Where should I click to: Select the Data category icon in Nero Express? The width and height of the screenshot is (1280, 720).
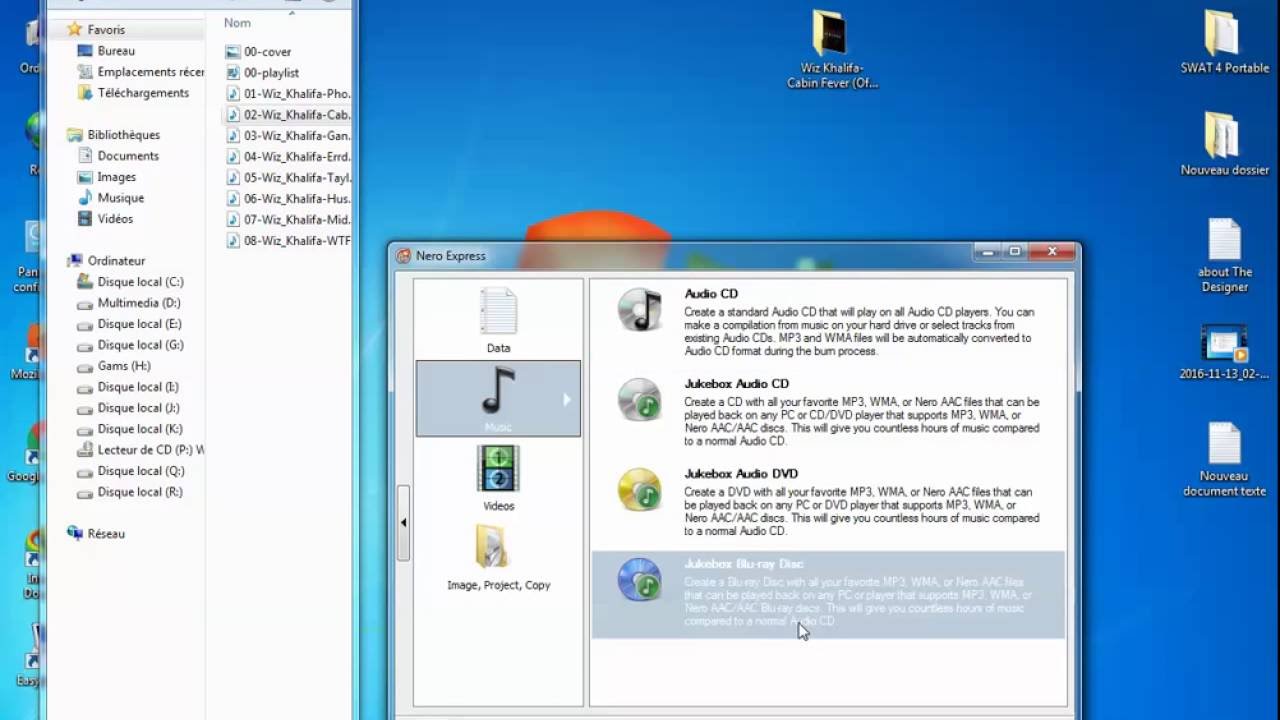tap(498, 311)
